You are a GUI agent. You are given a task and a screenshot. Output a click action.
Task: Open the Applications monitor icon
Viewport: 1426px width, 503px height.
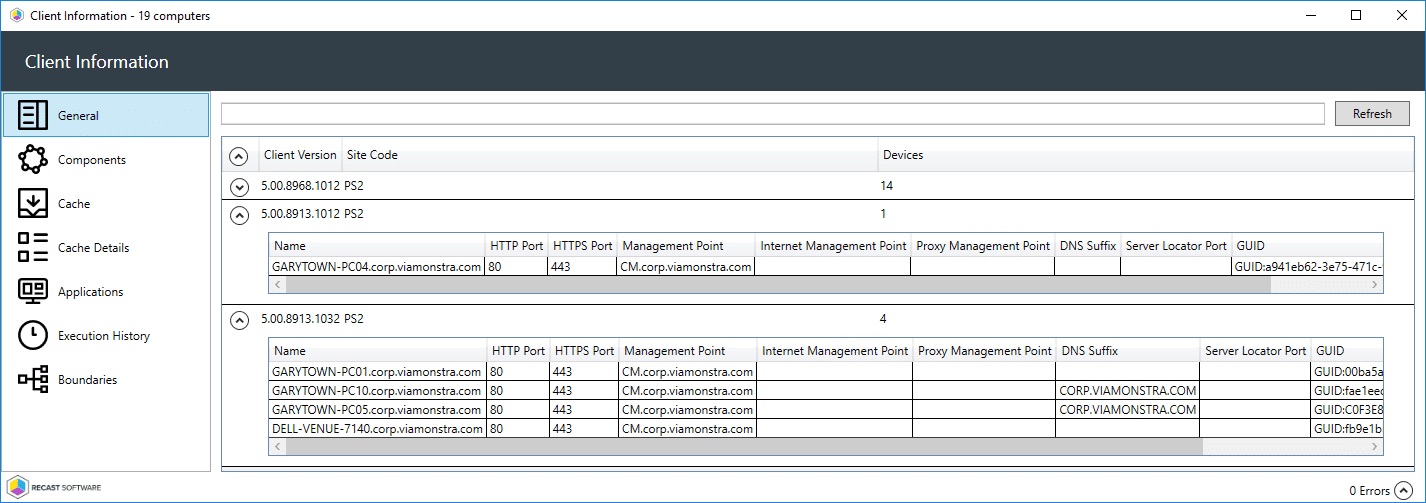[x=33, y=291]
